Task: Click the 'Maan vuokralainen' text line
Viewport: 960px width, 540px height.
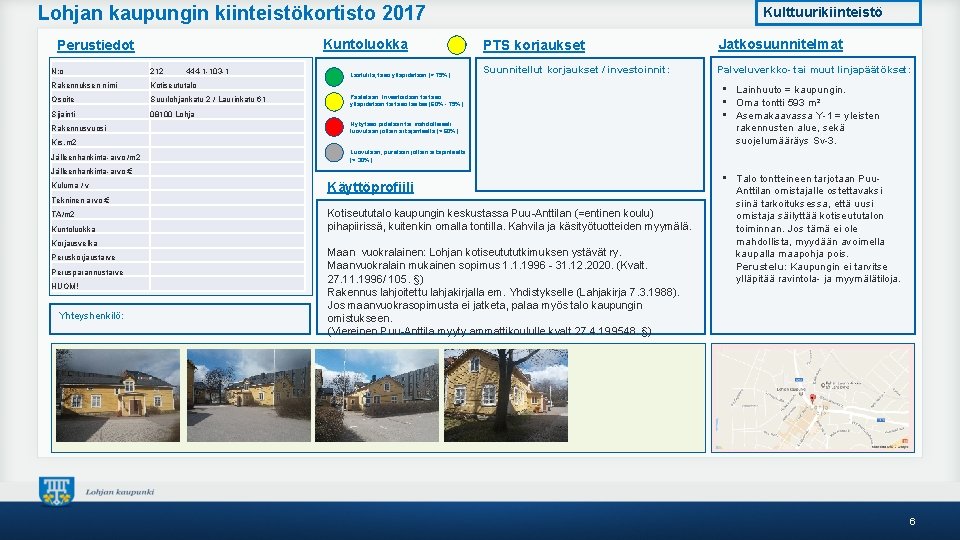Action: click(x=474, y=252)
